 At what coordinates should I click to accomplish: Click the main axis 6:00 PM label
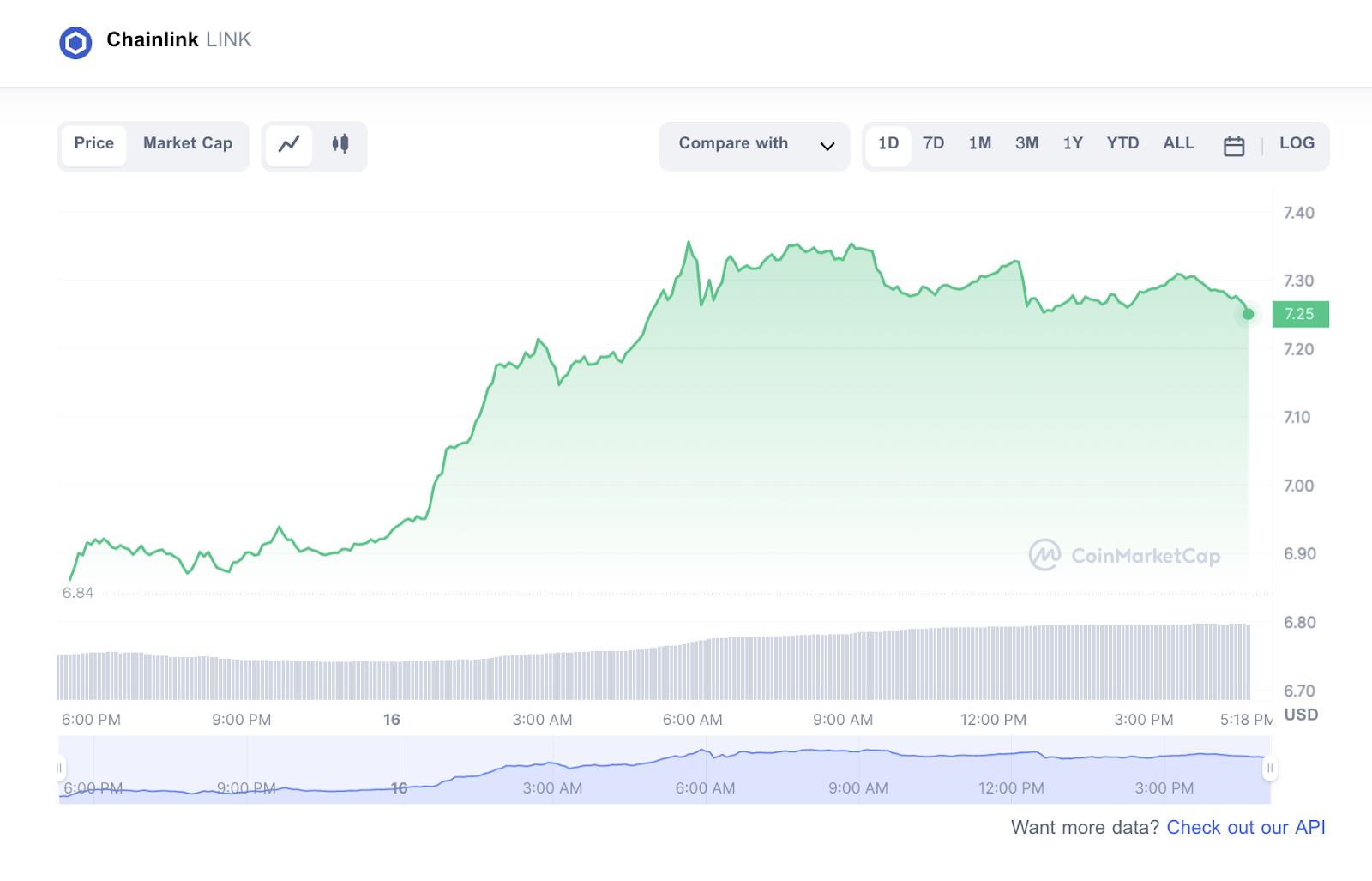tap(91, 720)
